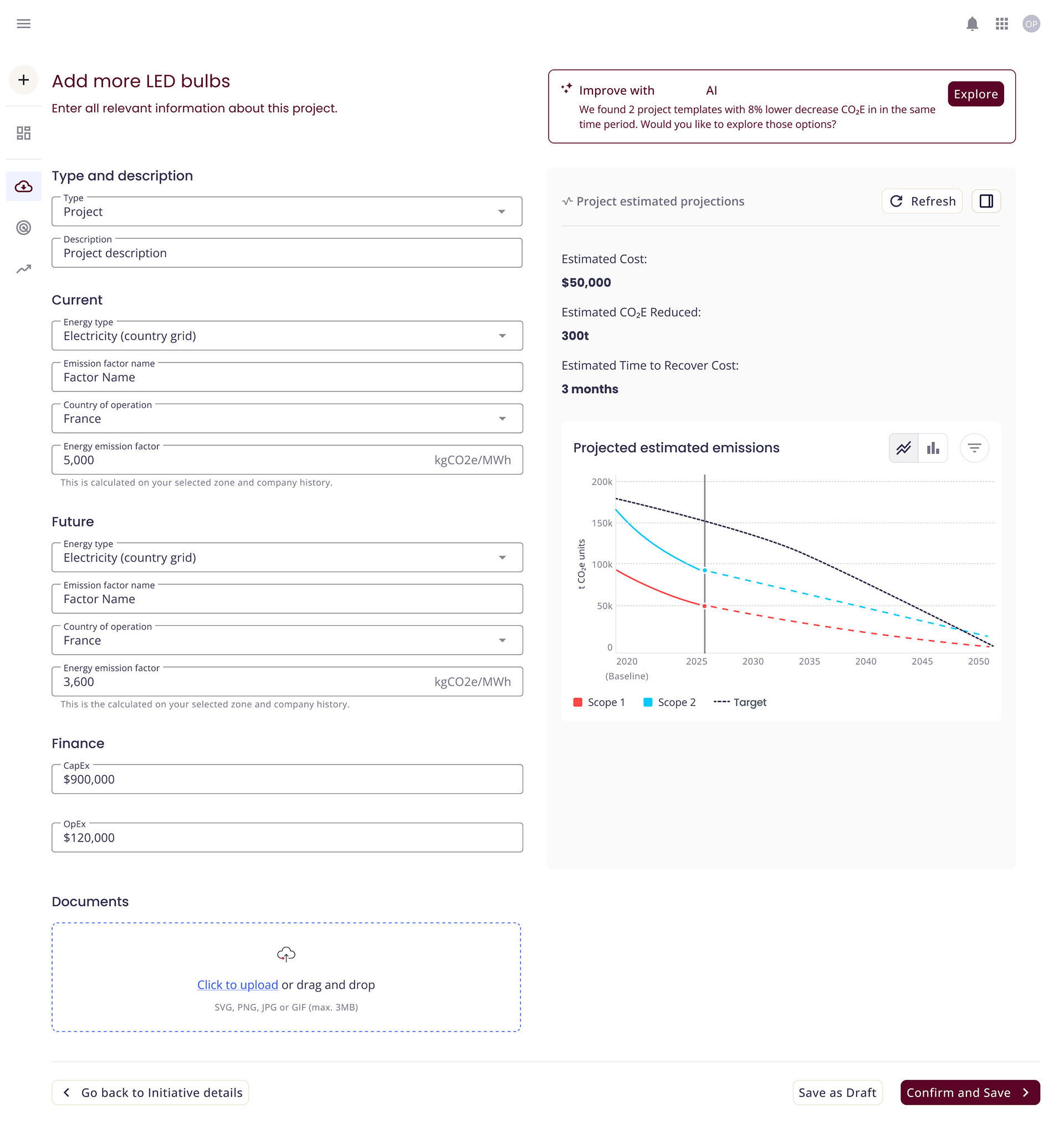The image size is (1064, 1142).
Task: Click the notifications bell icon
Action: click(972, 23)
